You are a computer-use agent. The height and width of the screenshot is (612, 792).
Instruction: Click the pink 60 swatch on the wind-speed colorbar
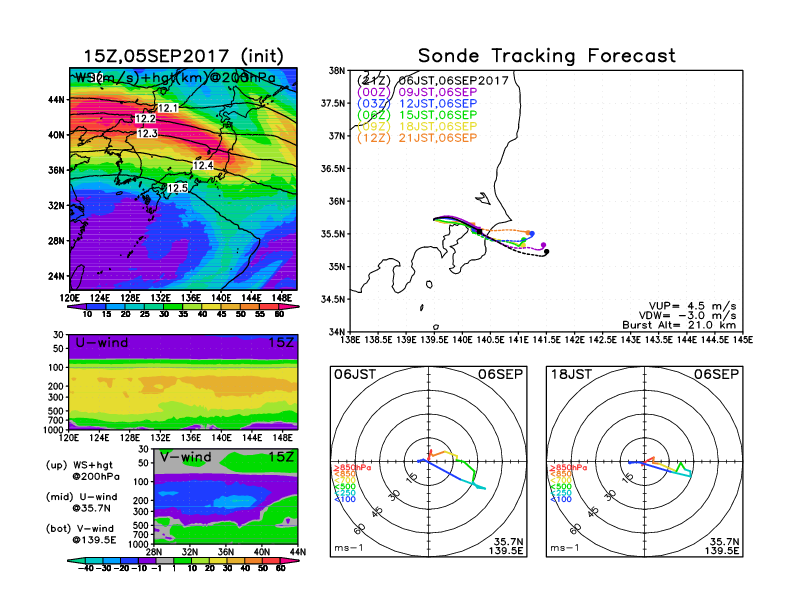click(288, 307)
